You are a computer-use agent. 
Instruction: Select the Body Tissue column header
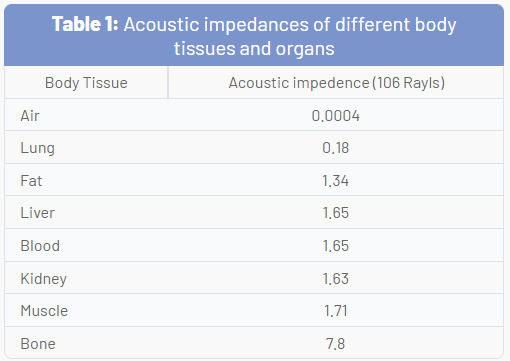click(86, 83)
